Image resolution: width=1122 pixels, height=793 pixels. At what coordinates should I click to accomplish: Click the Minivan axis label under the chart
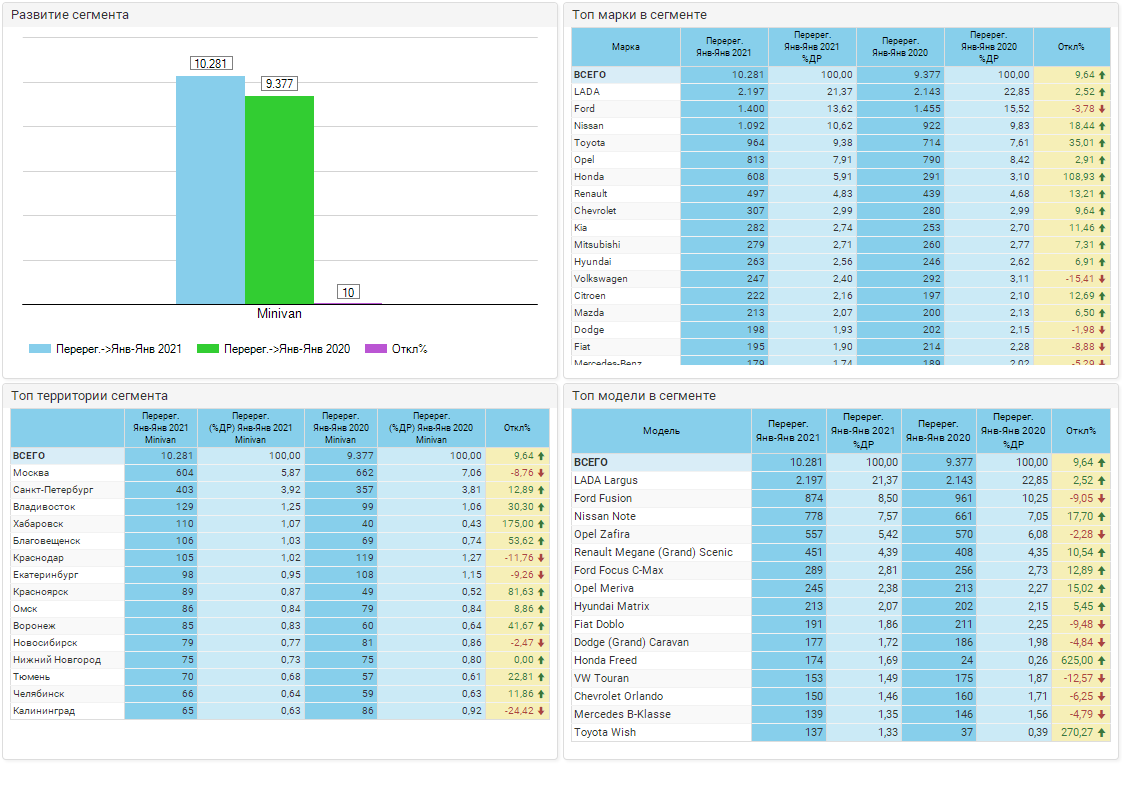click(279, 313)
